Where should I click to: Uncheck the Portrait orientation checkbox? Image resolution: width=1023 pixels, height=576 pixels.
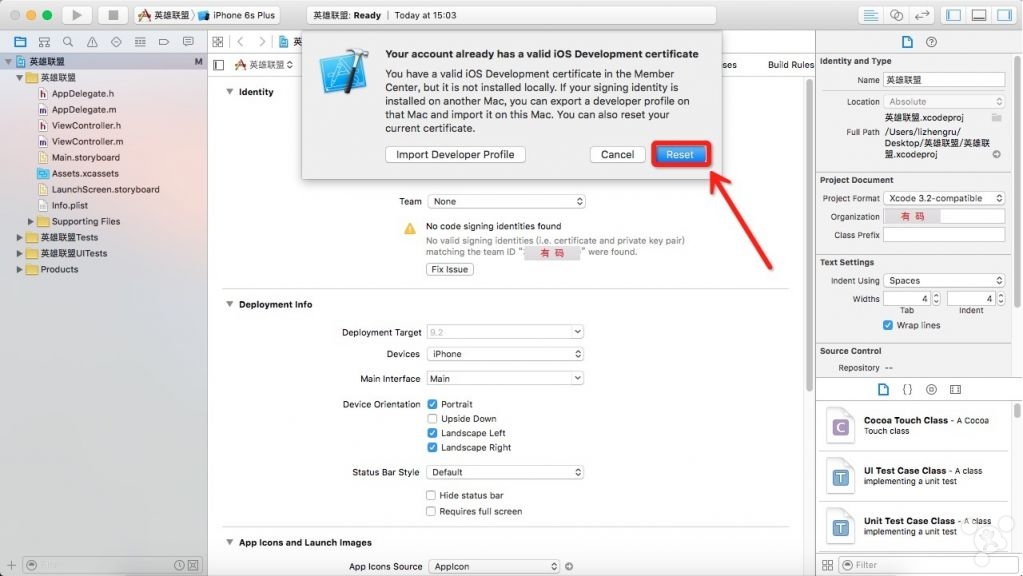point(432,405)
